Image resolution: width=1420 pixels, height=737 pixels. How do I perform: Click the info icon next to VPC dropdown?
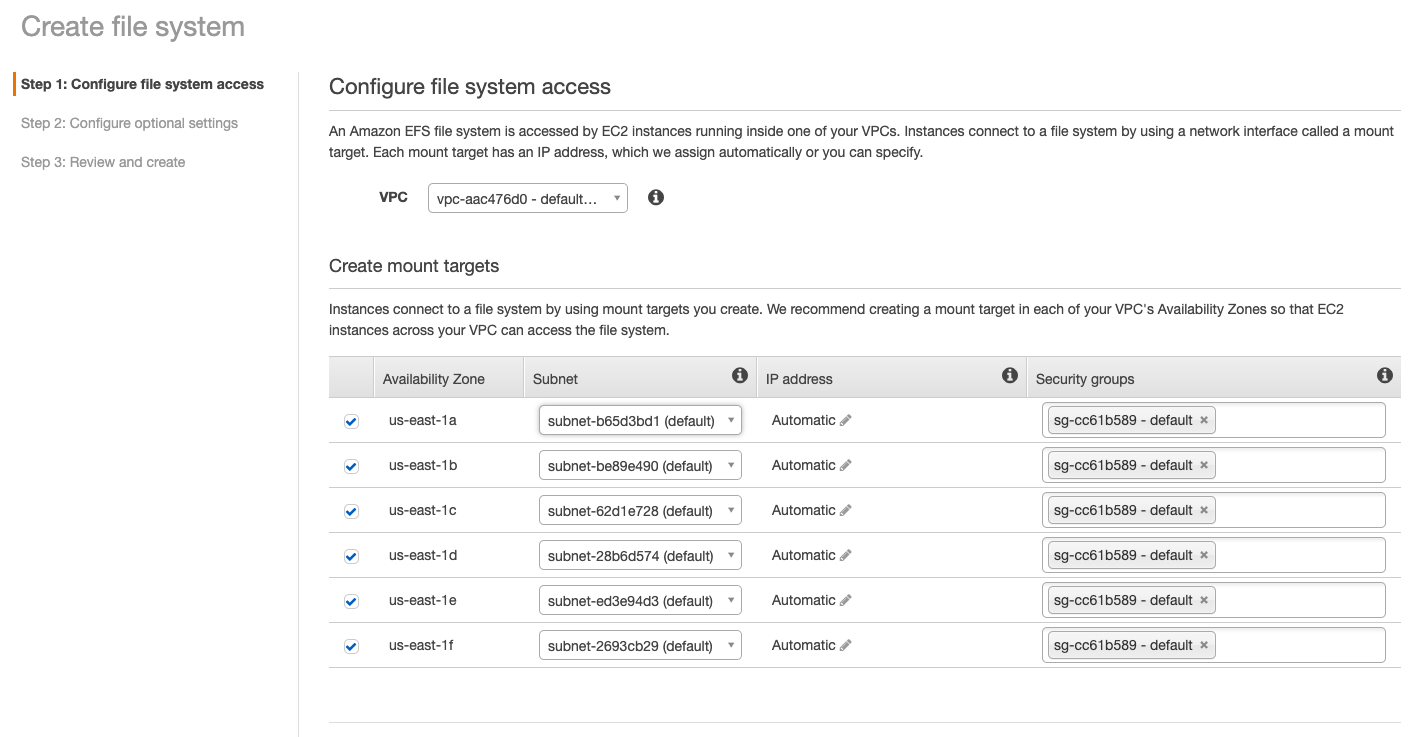tap(656, 198)
